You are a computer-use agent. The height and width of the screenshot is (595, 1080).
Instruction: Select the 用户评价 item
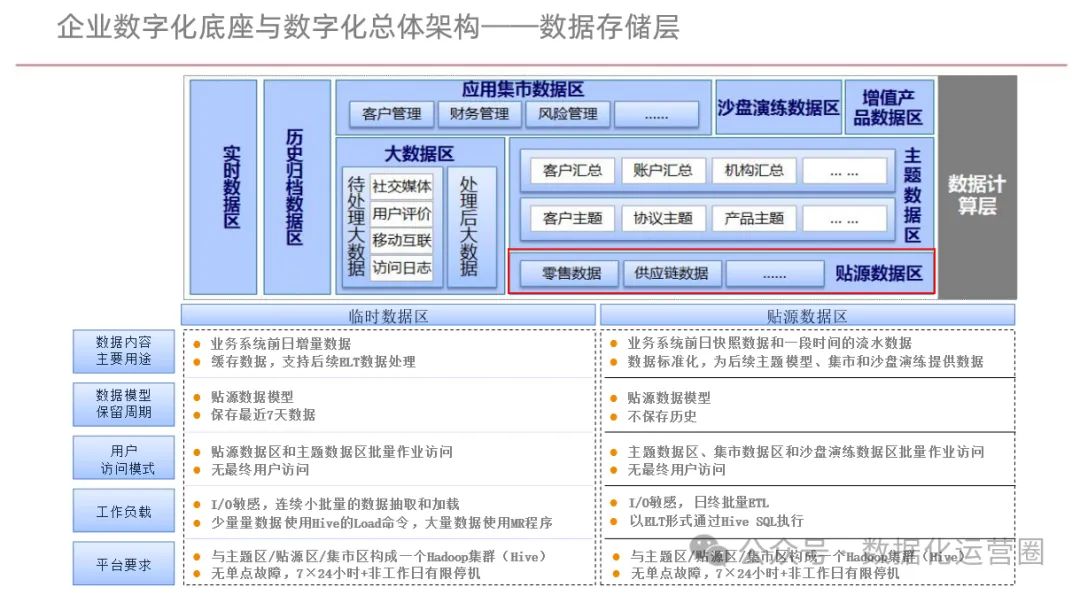pos(402,213)
